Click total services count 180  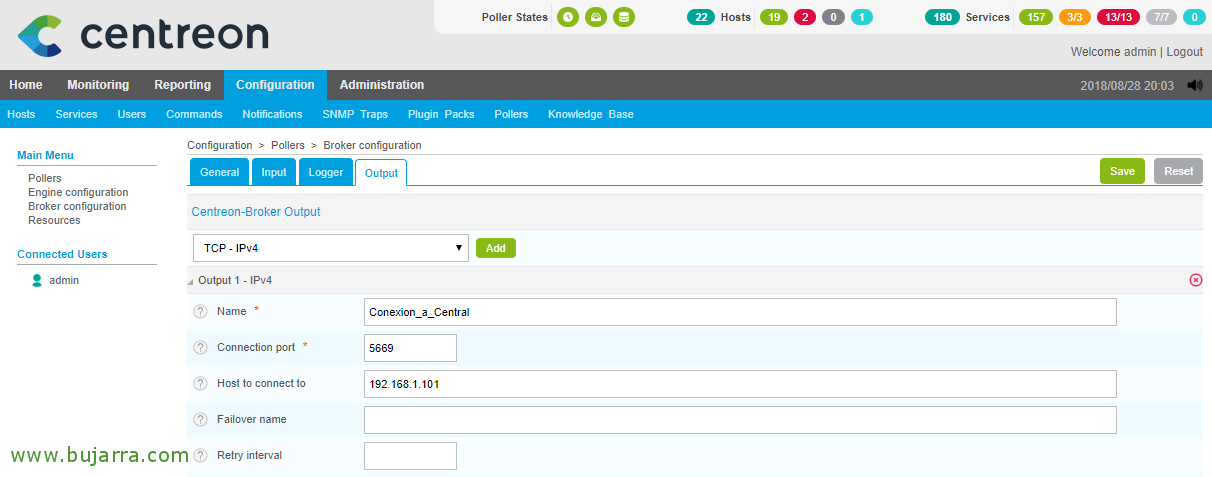point(942,17)
